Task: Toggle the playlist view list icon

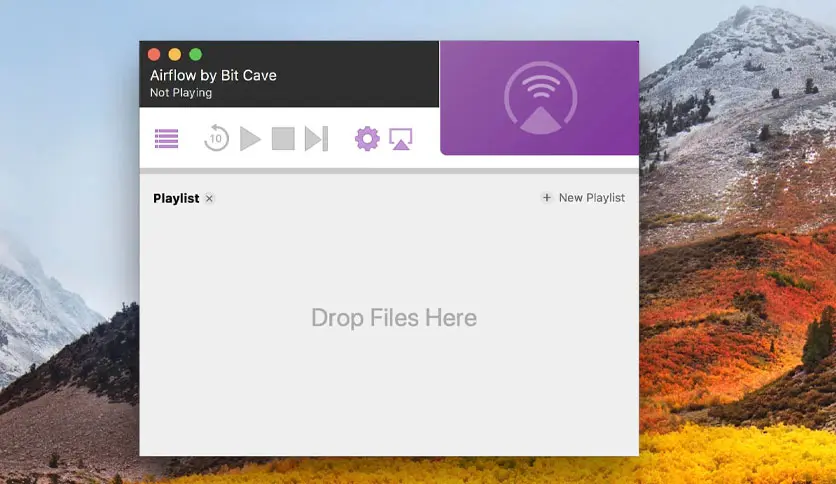Action: (x=167, y=139)
